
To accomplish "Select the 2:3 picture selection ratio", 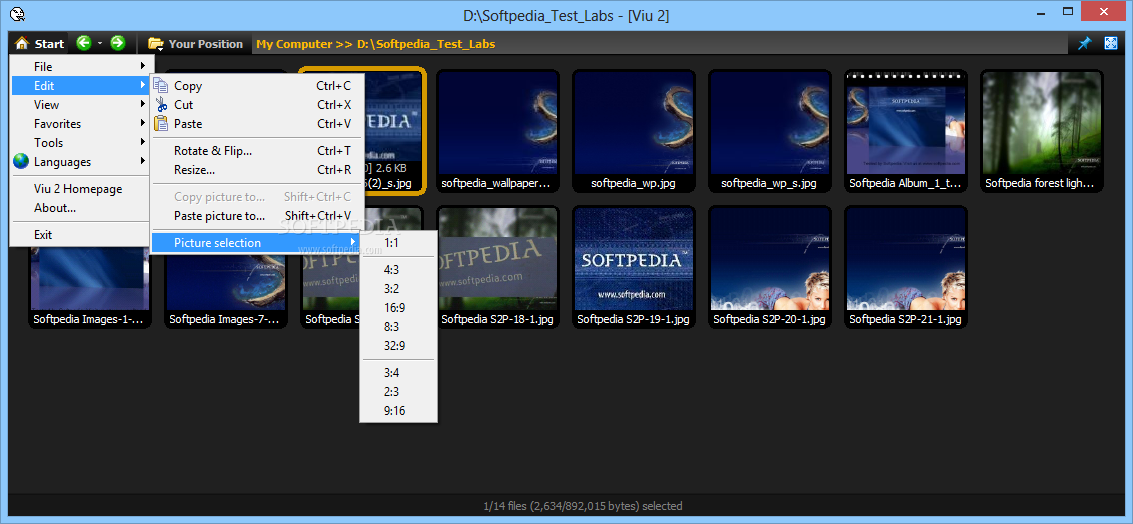I will 398,392.
